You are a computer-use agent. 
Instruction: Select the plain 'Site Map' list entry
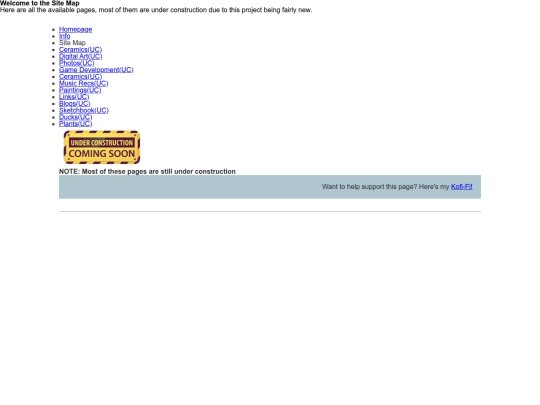[72, 43]
